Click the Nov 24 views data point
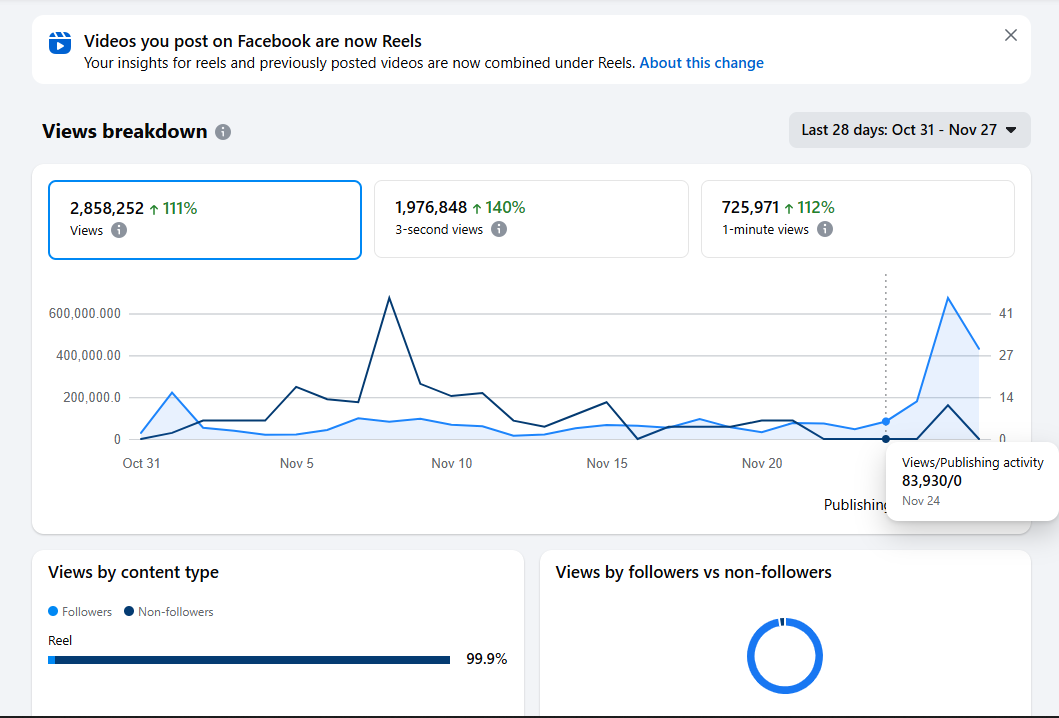Screen dimensions: 1059x718 [x=886, y=421]
